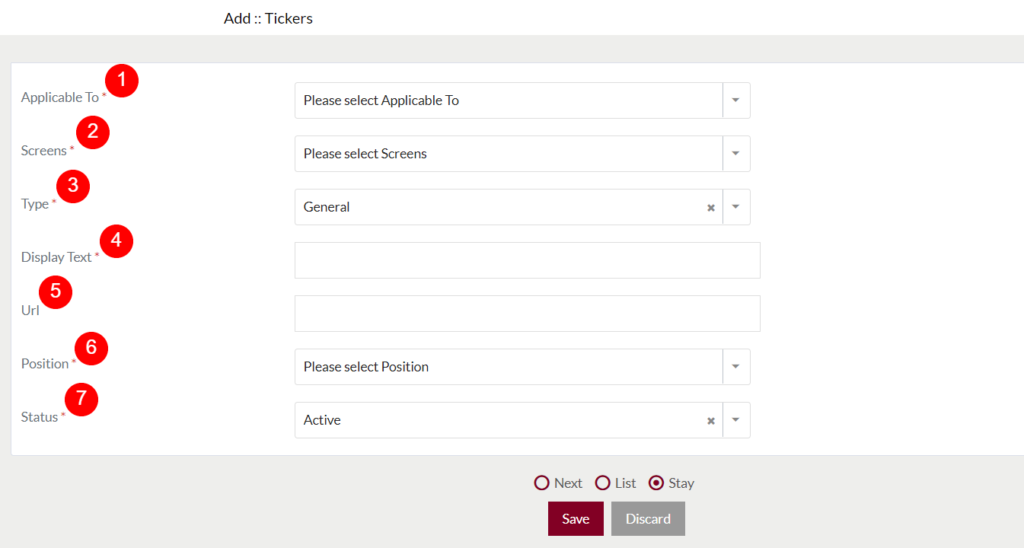1024x548 pixels.
Task: Select the Next radio option
Action: (x=541, y=483)
